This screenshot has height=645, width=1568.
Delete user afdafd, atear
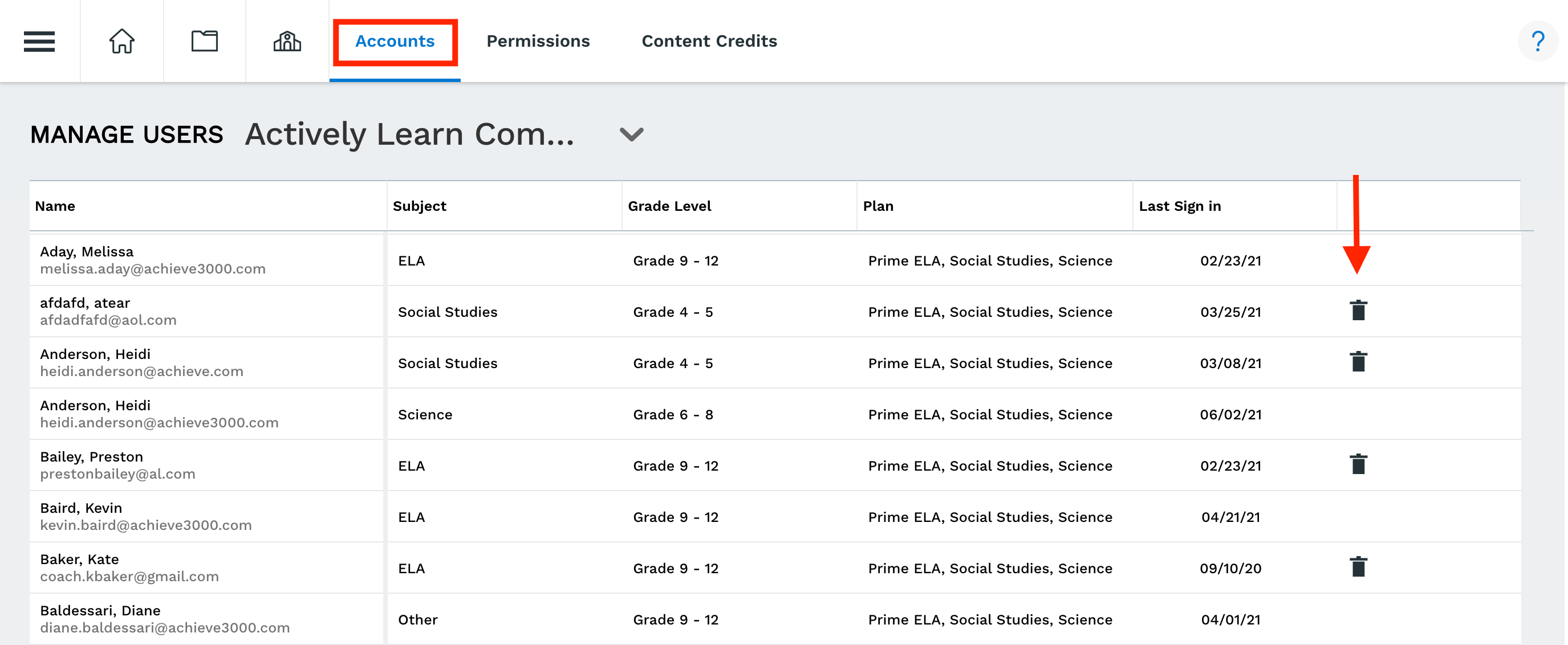tap(1358, 311)
